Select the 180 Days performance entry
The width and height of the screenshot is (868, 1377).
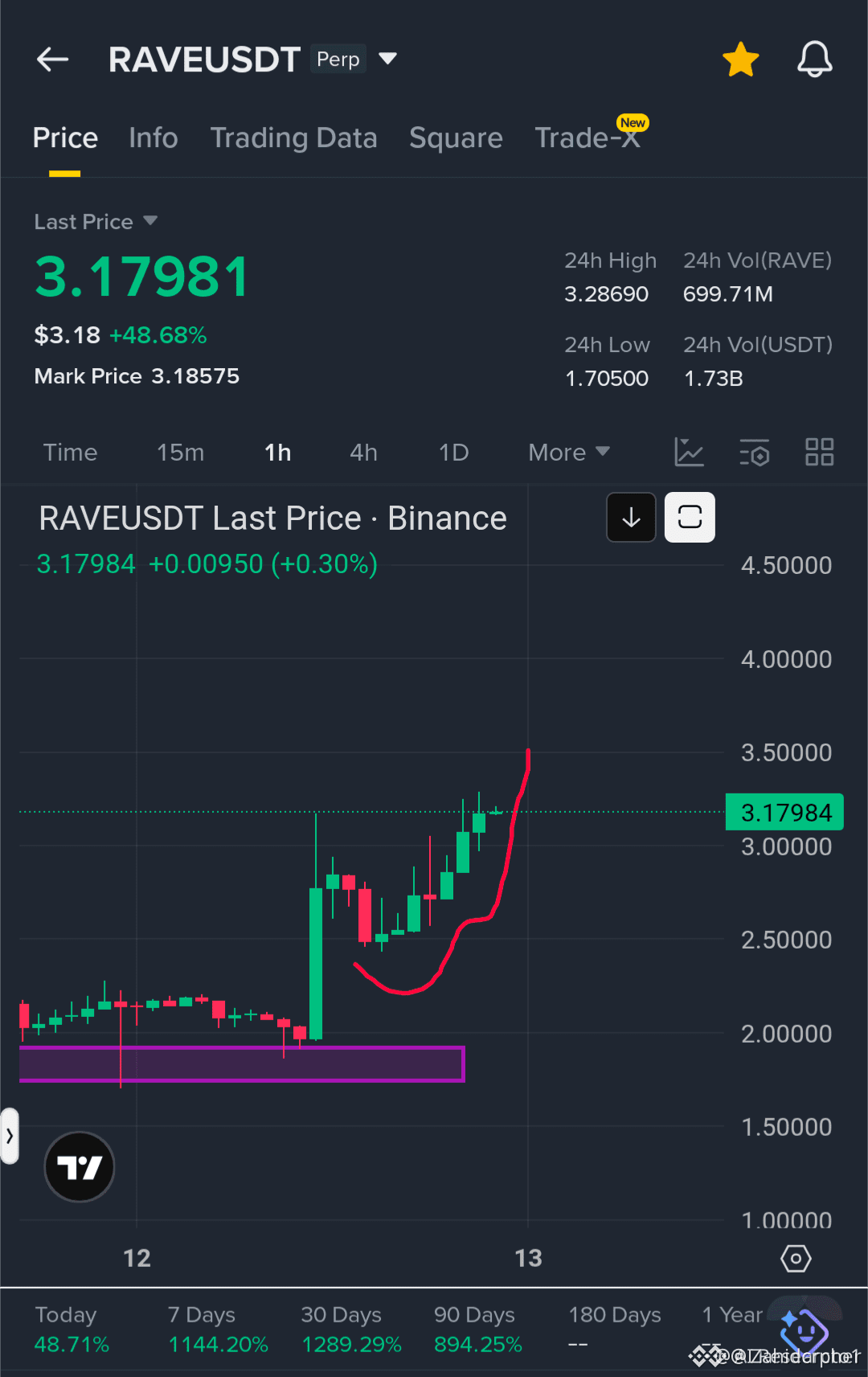pyautogui.click(x=615, y=1330)
